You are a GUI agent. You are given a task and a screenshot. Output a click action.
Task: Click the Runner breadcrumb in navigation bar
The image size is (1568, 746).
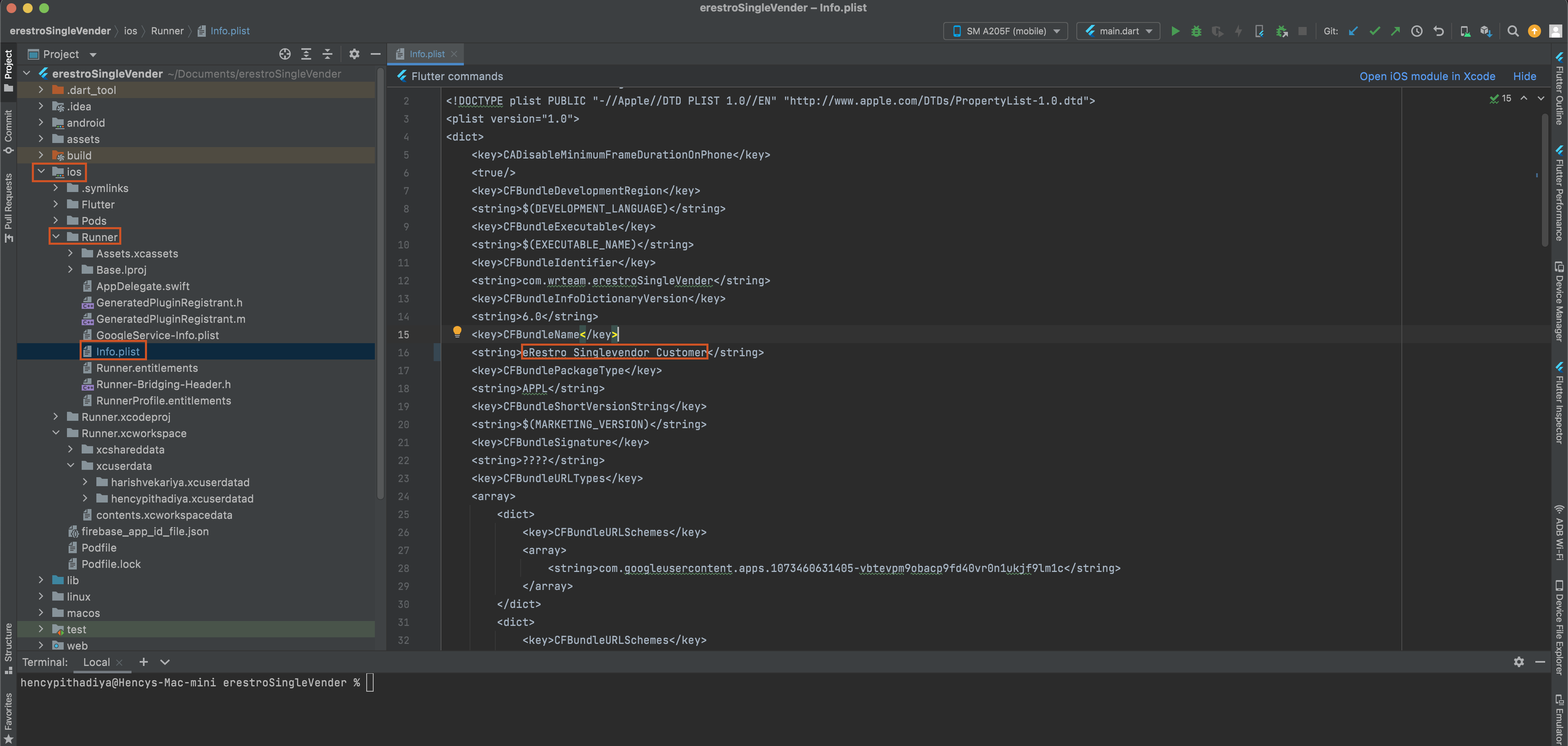(167, 31)
